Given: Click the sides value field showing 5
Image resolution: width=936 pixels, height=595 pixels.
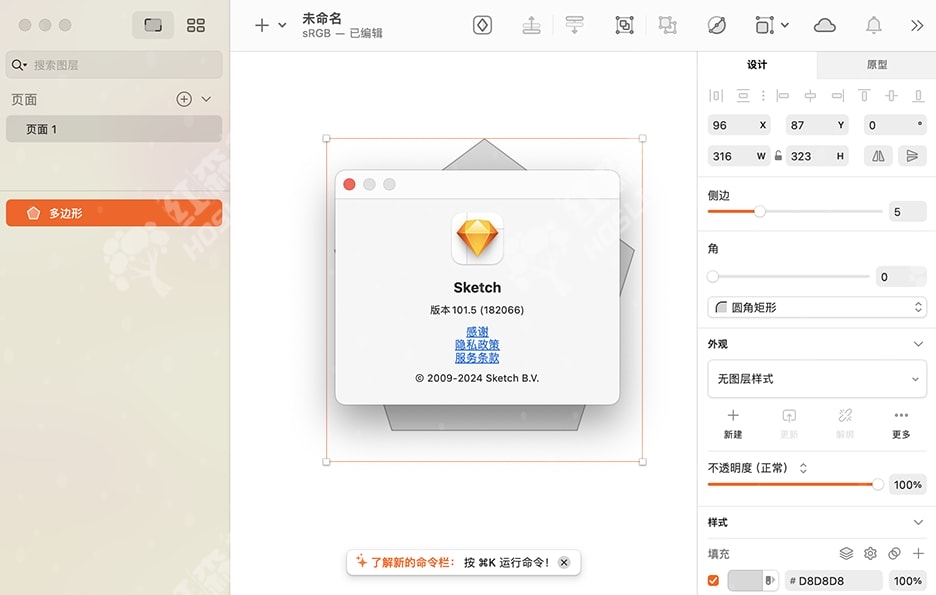Looking at the screenshot, I should (907, 212).
